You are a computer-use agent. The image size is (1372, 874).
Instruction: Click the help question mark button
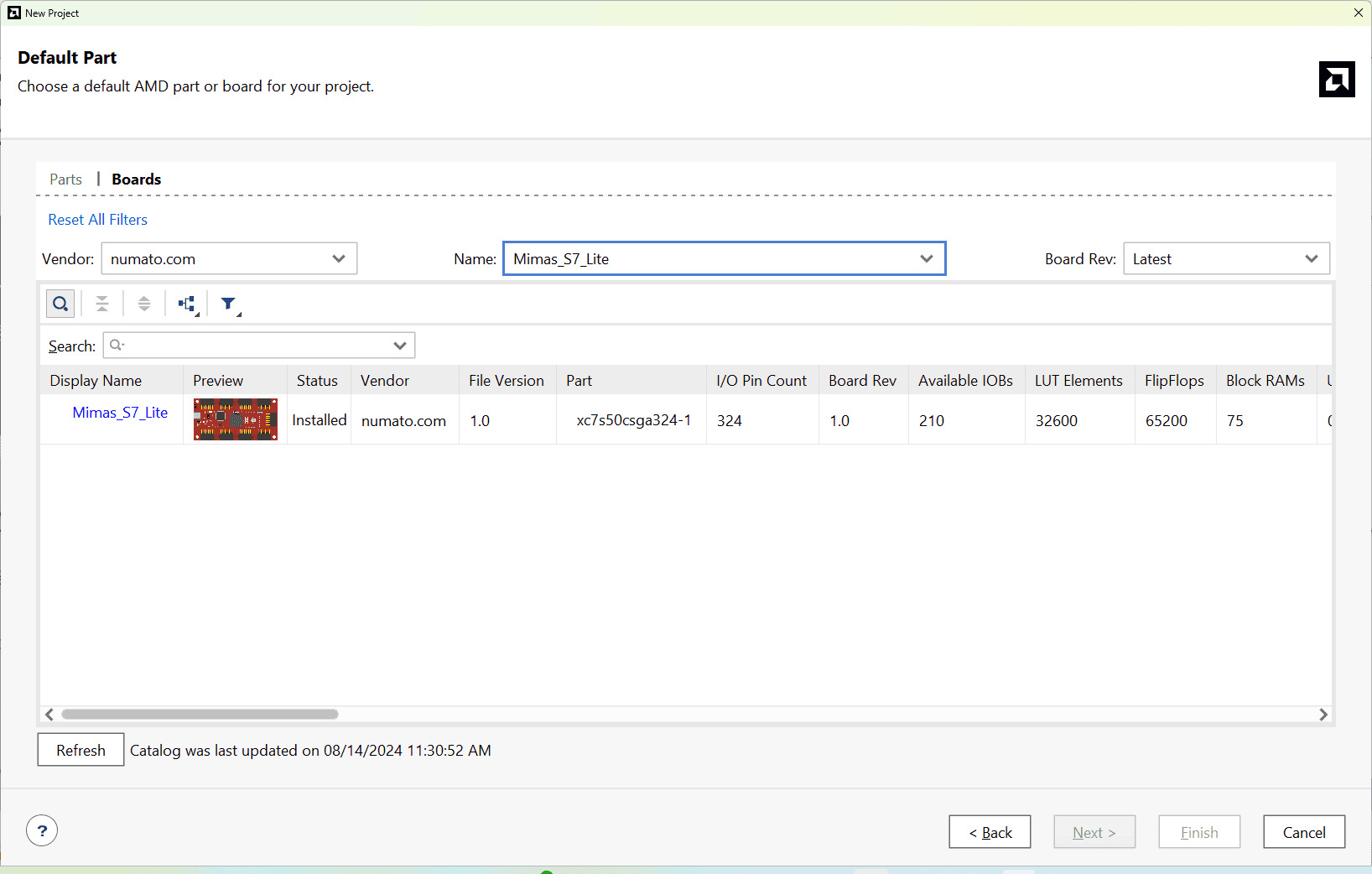click(x=42, y=831)
